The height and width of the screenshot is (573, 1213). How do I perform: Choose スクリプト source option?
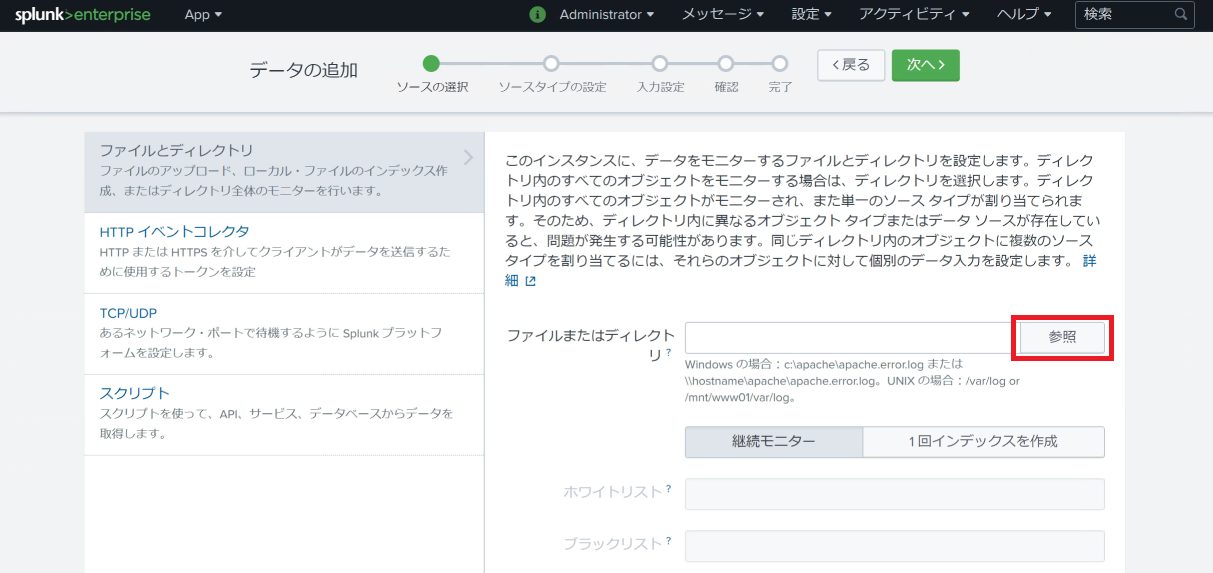pyautogui.click(x=284, y=415)
